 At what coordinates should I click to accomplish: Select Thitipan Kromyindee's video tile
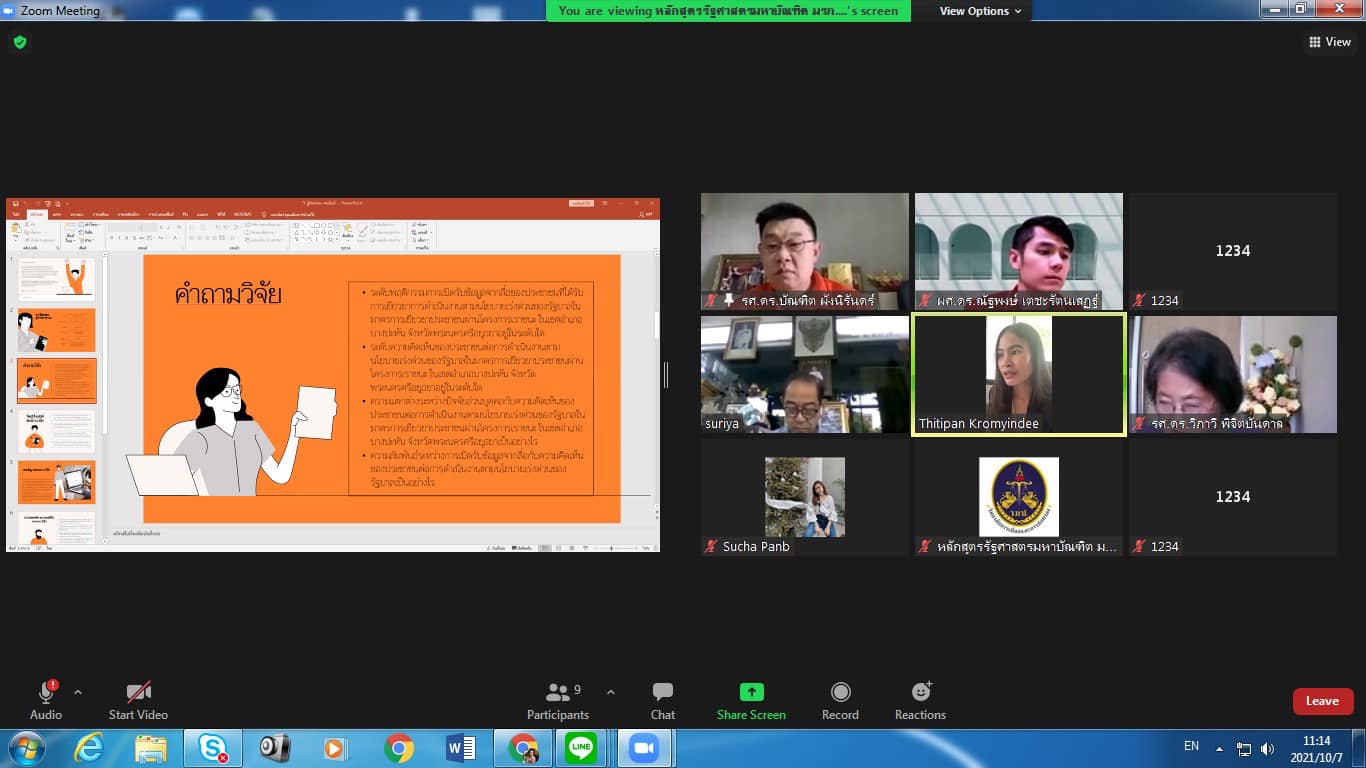pyautogui.click(x=1018, y=374)
